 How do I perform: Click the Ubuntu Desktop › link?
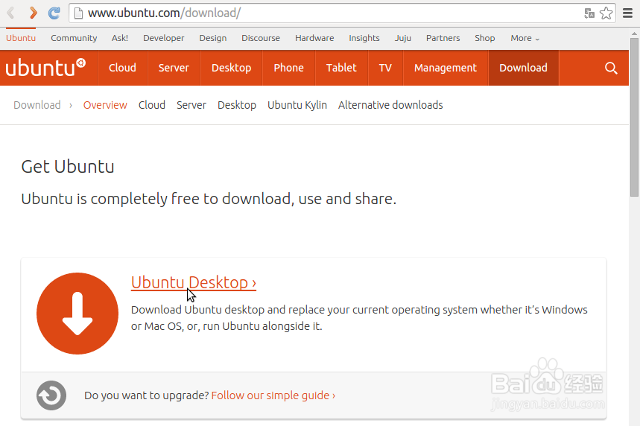pyautogui.click(x=193, y=282)
